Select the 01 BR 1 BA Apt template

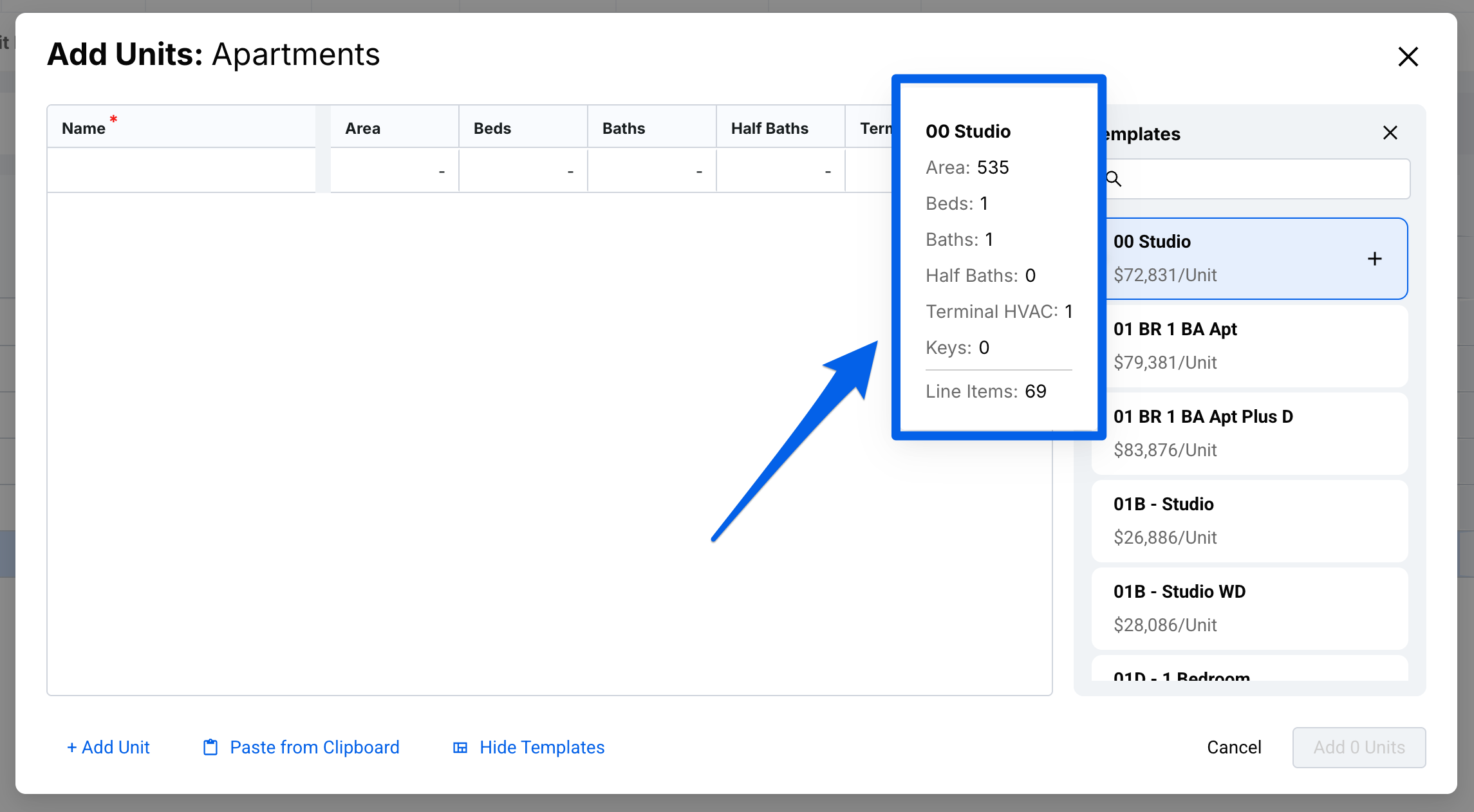pyautogui.click(x=1249, y=346)
